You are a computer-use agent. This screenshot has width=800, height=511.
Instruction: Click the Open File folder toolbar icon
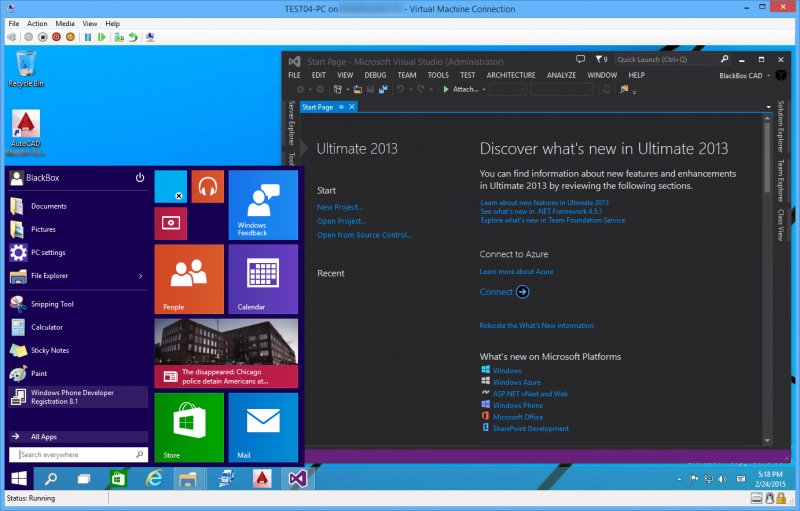[x=358, y=89]
